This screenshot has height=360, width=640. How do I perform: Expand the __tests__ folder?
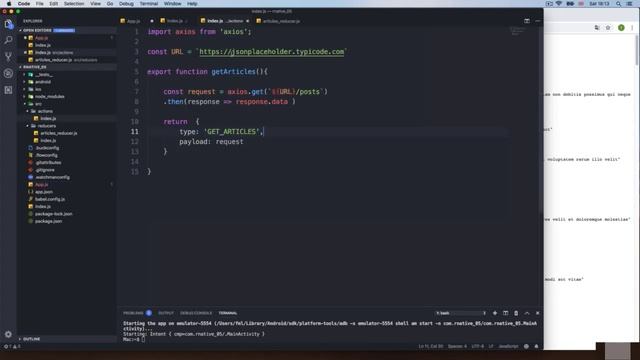tap(43, 75)
